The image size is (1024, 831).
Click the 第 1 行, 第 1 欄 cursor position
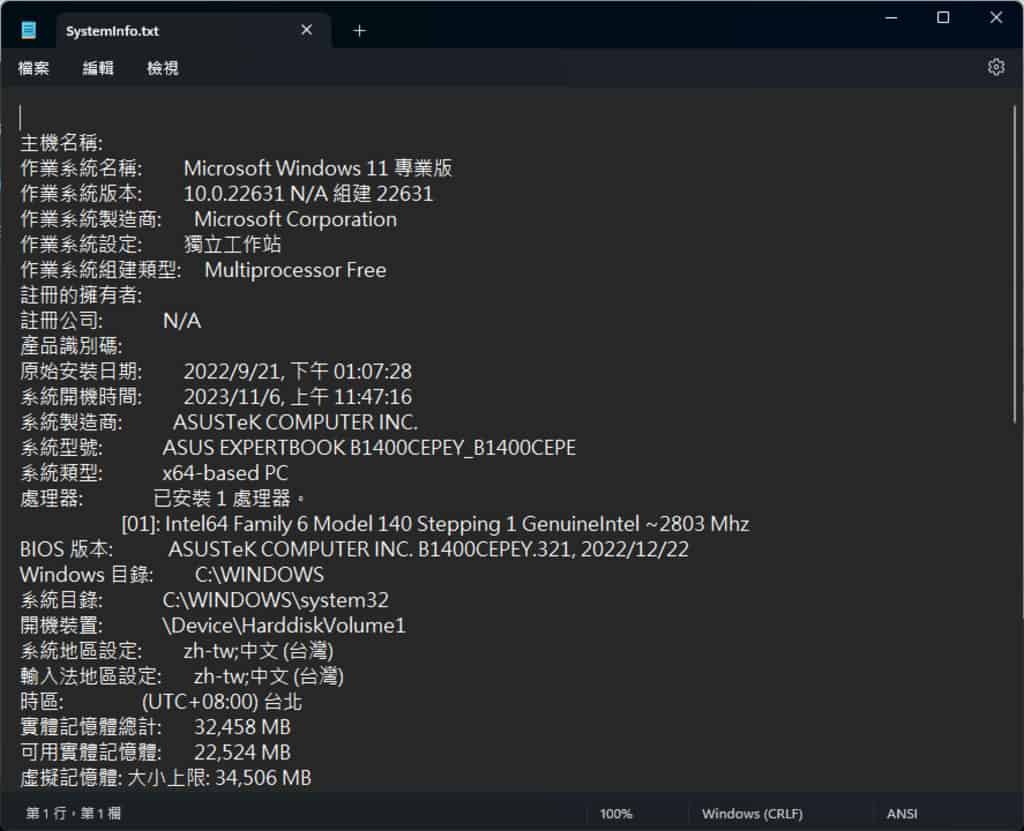73,814
